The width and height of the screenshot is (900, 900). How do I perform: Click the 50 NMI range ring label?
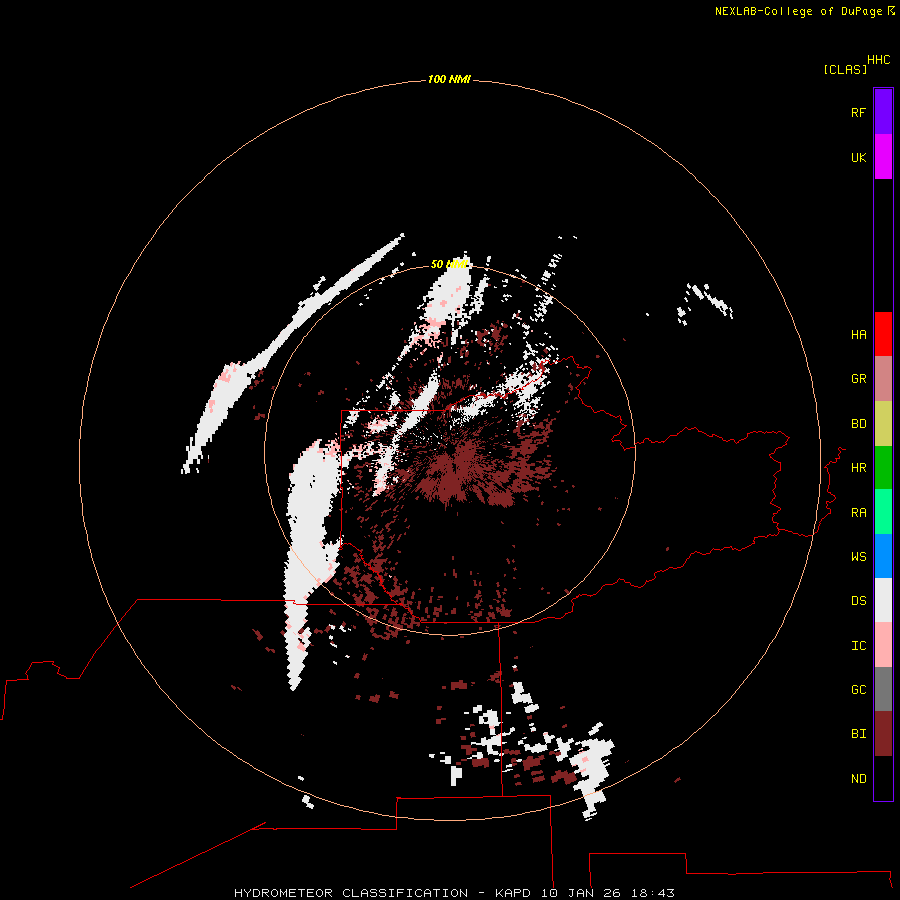449,264
